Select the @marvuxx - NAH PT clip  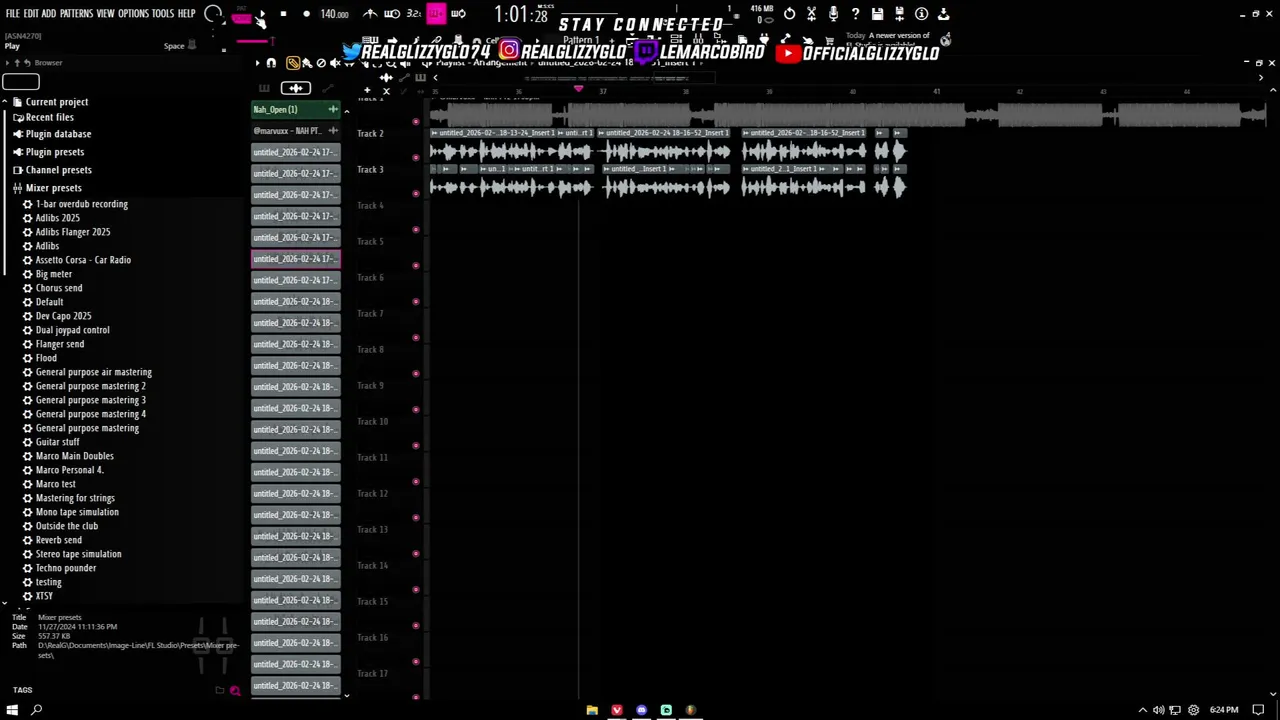tap(295, 131)
